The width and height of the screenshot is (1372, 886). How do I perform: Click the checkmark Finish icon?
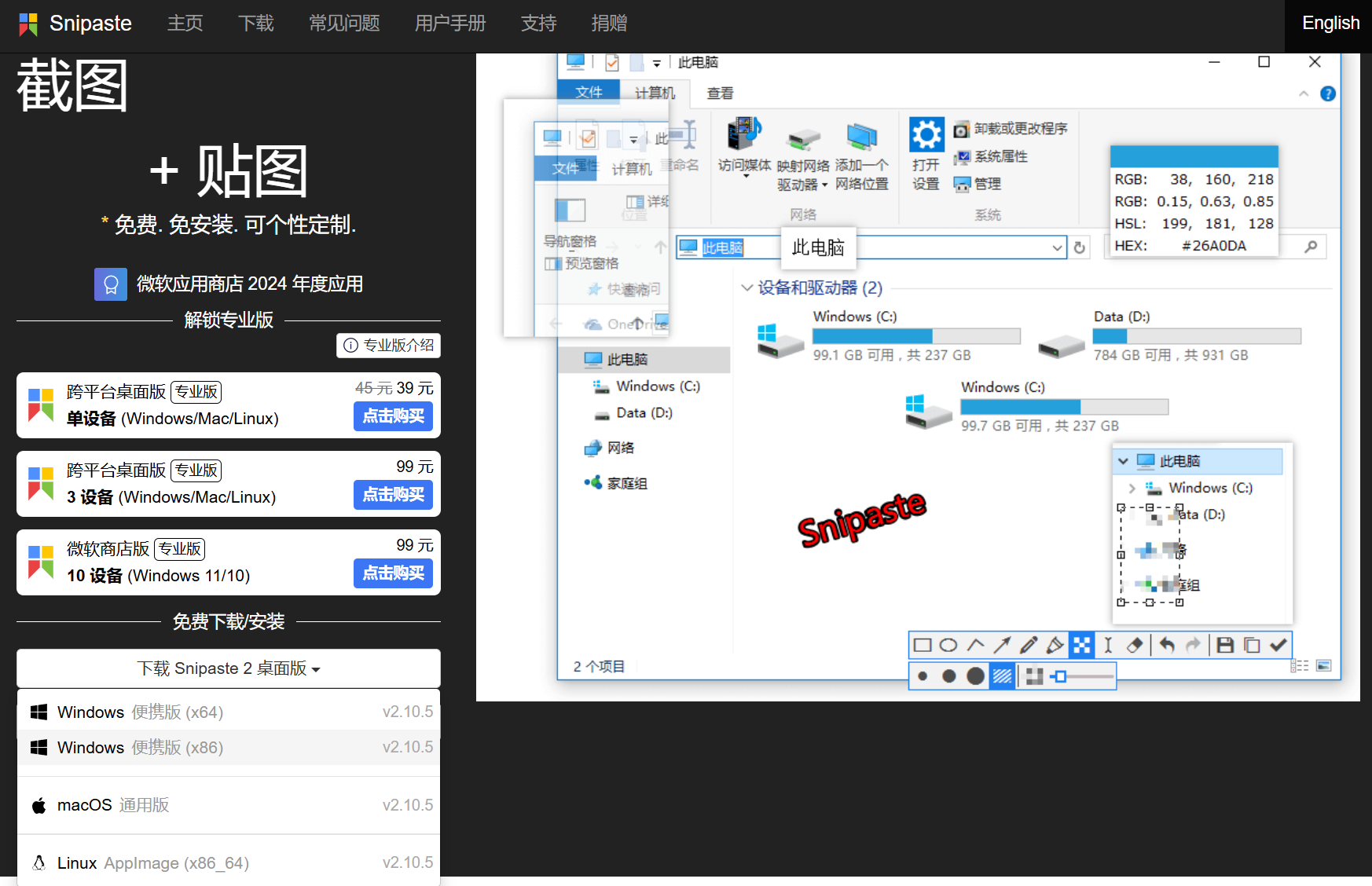(x=1278, y=646)
